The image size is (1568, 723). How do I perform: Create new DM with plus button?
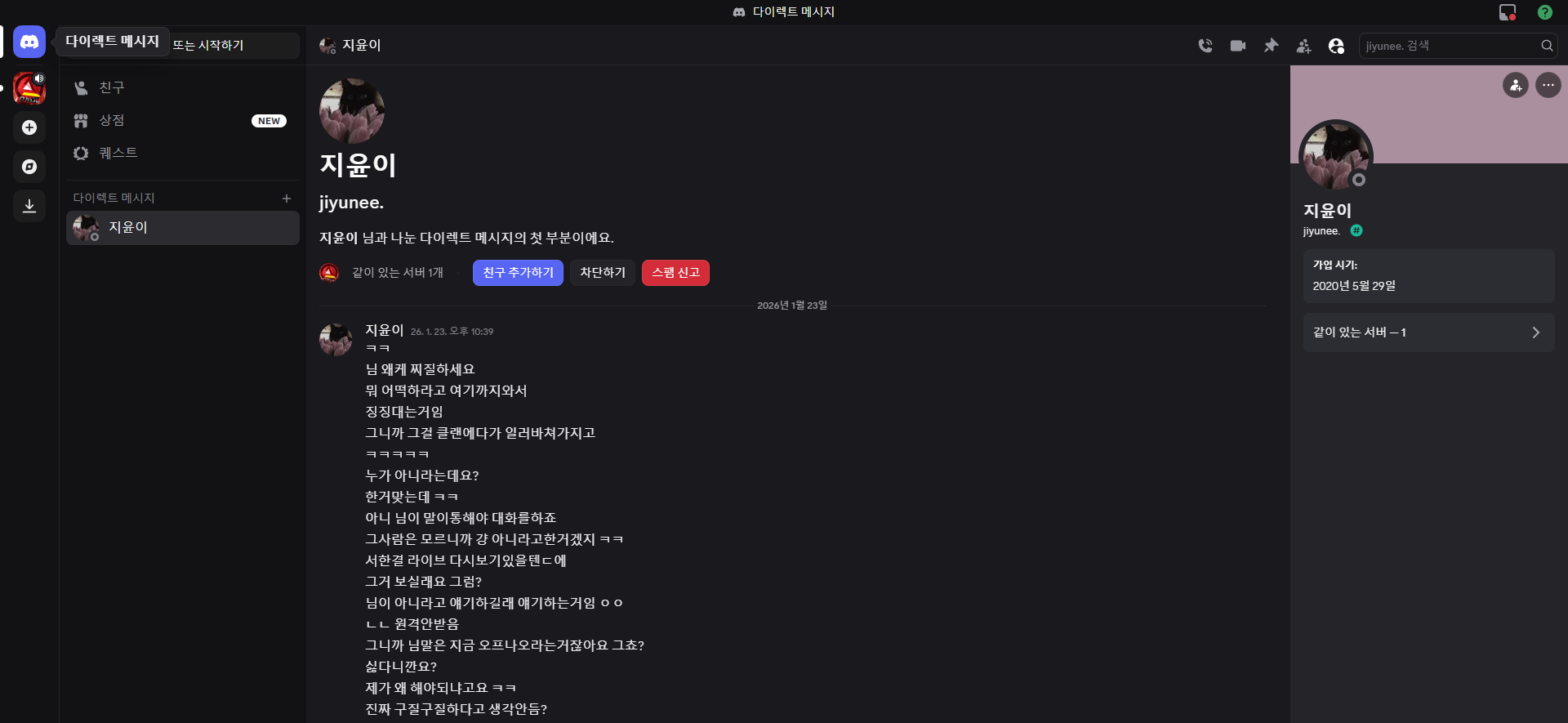(x=287, y=199)
